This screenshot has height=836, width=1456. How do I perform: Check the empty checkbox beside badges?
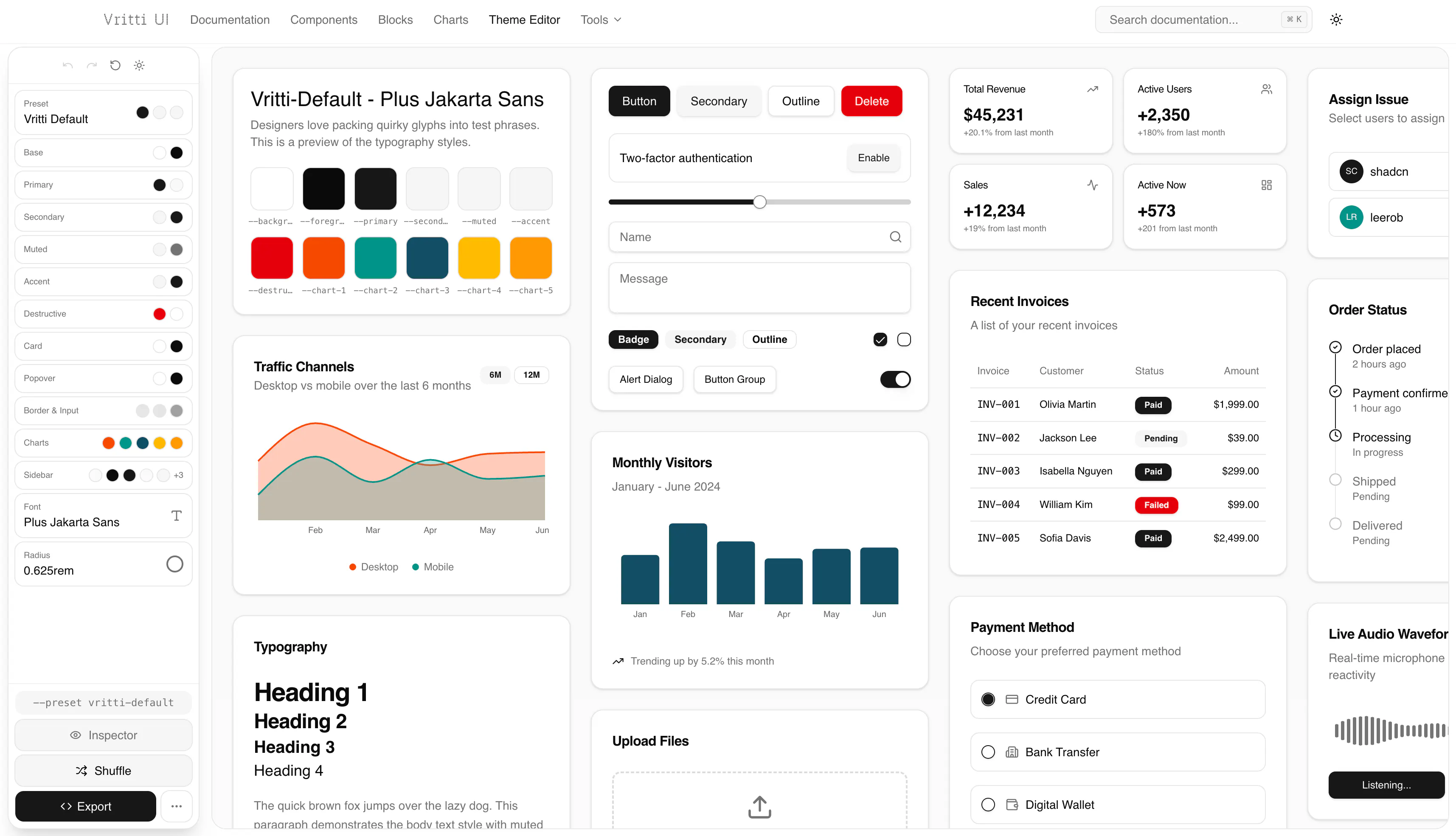pyautogui.click(x=903, y=339)
